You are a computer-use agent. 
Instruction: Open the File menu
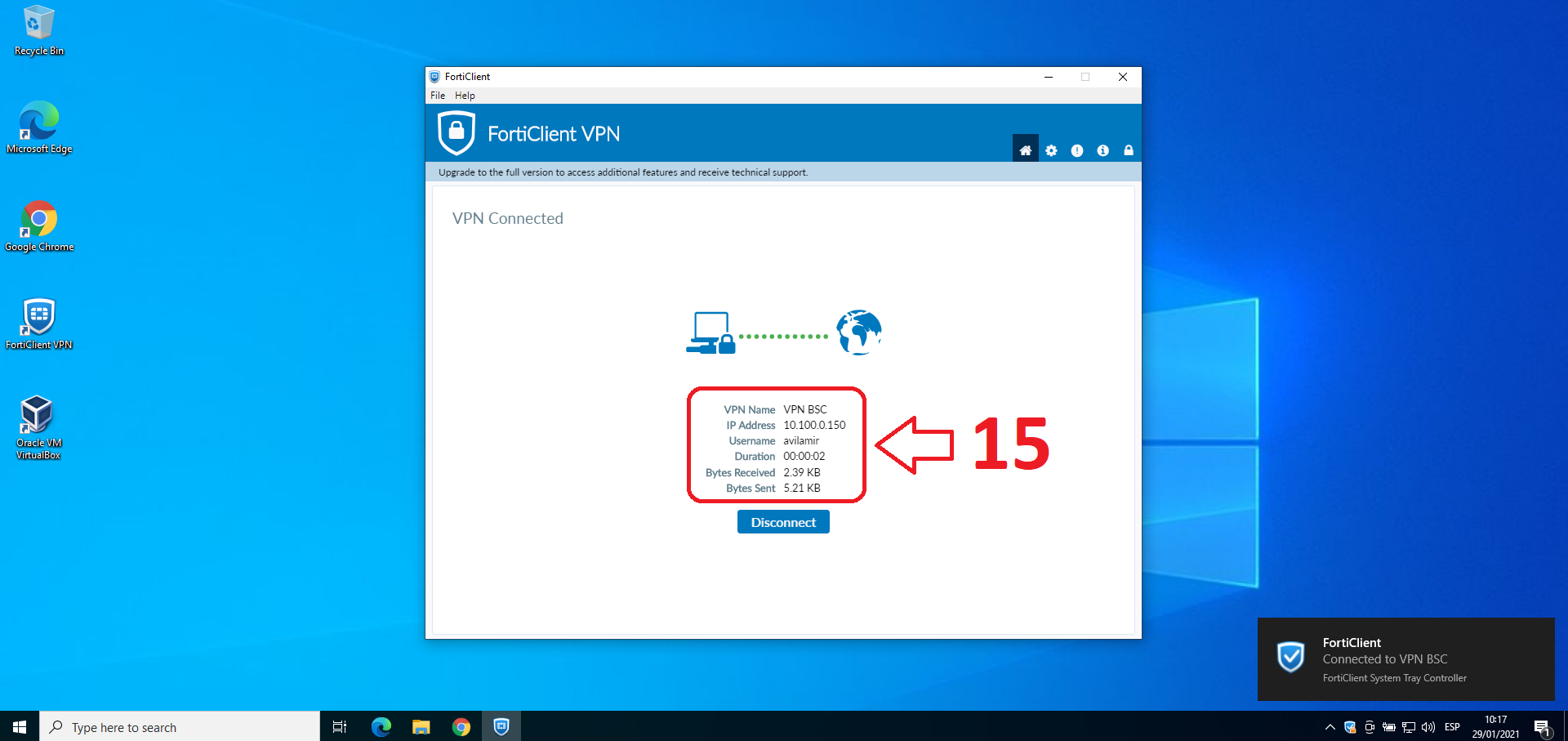438,96
